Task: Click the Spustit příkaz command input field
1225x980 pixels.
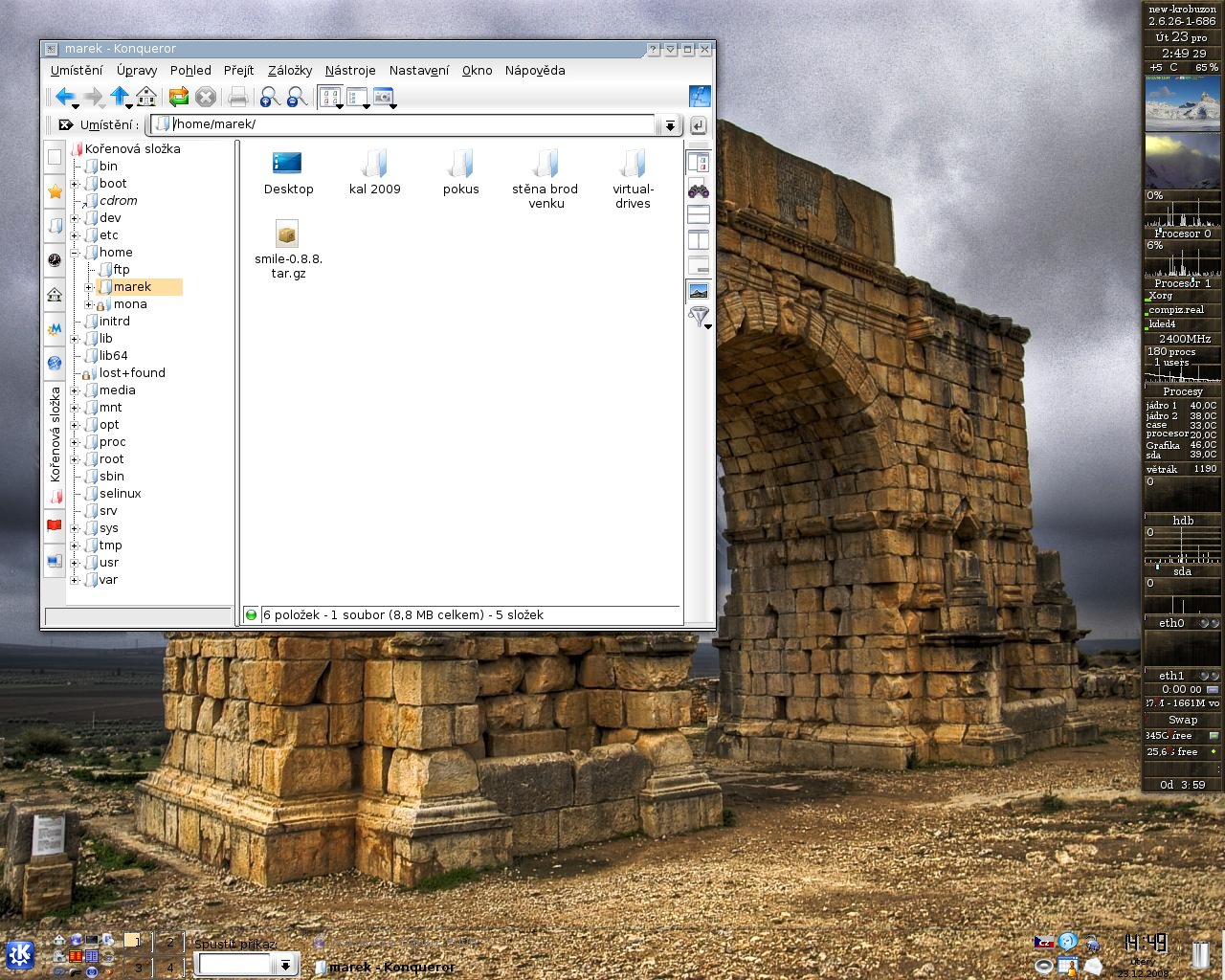Action: 235,966
